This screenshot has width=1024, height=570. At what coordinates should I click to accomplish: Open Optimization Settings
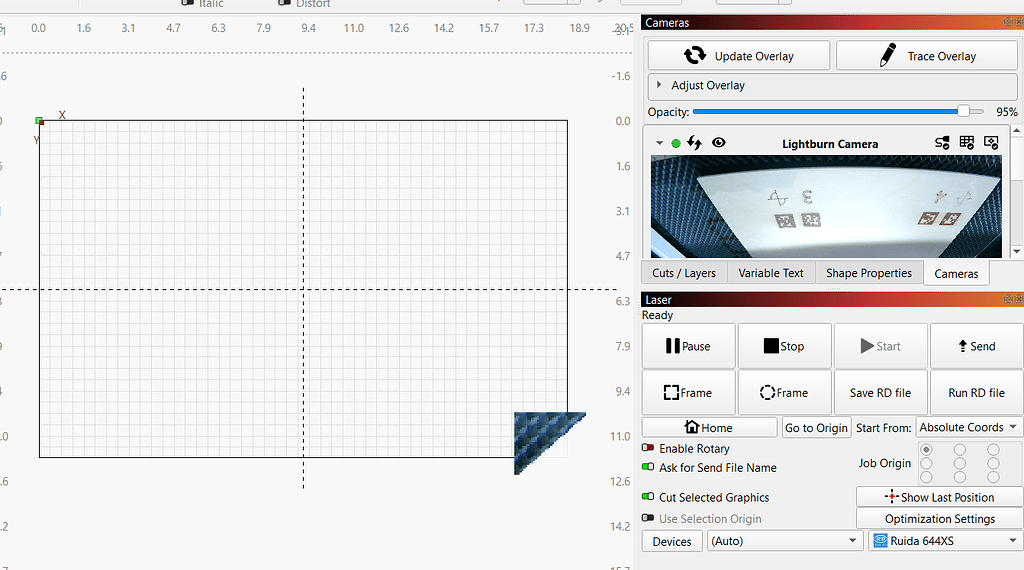[x=939, y=518]
